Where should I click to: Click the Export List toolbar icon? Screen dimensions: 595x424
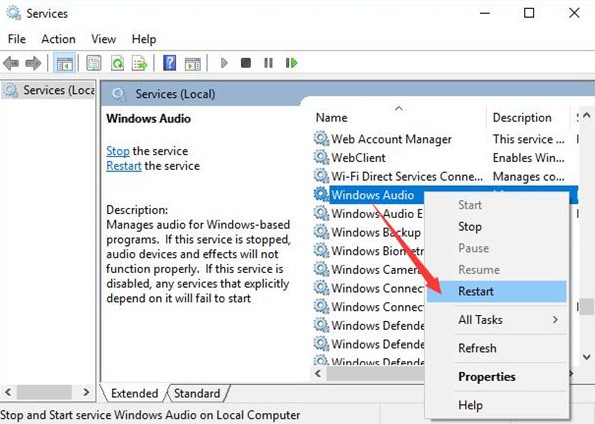(x=139, y=63)
